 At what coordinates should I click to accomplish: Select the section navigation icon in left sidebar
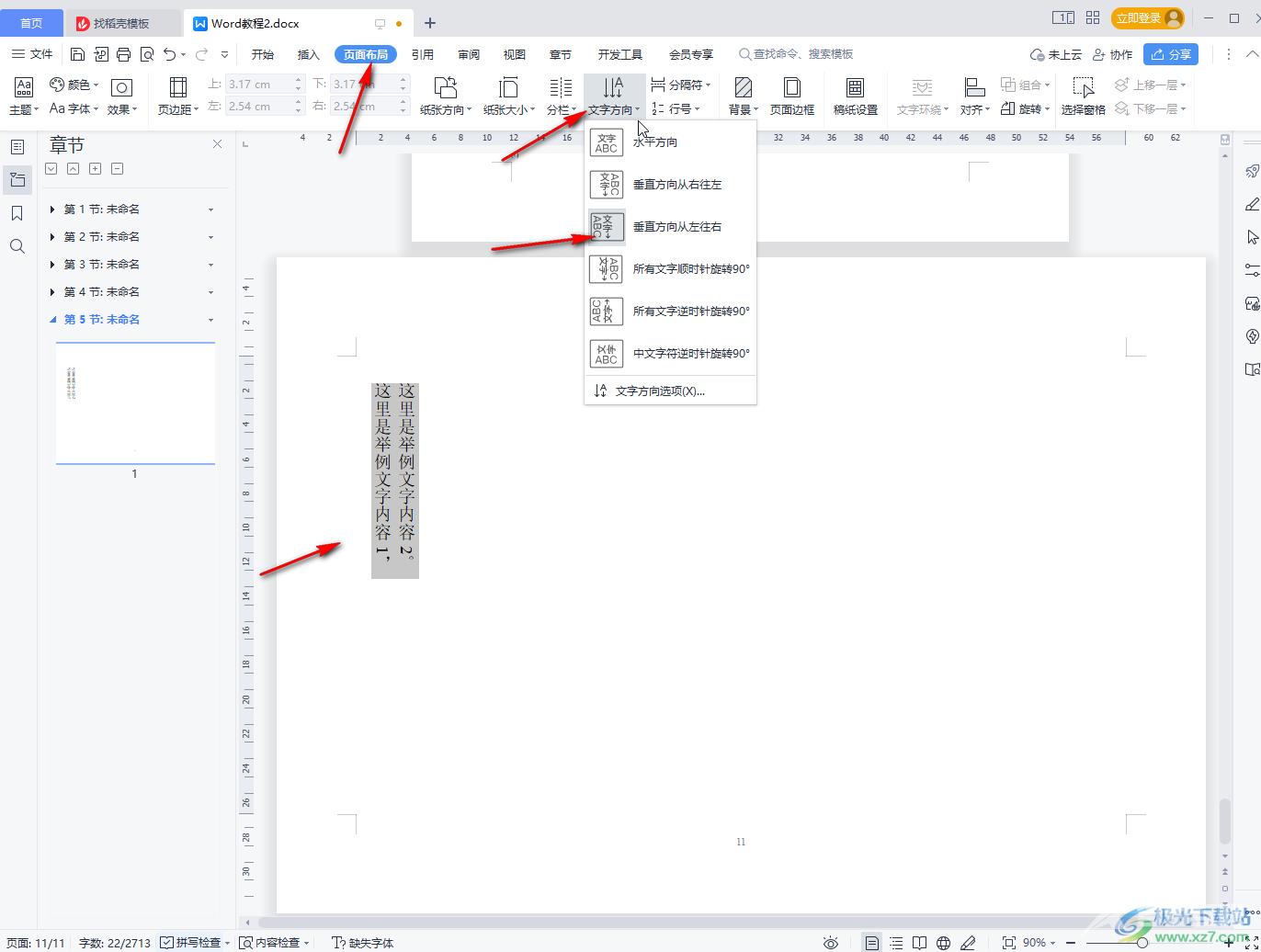17,180
